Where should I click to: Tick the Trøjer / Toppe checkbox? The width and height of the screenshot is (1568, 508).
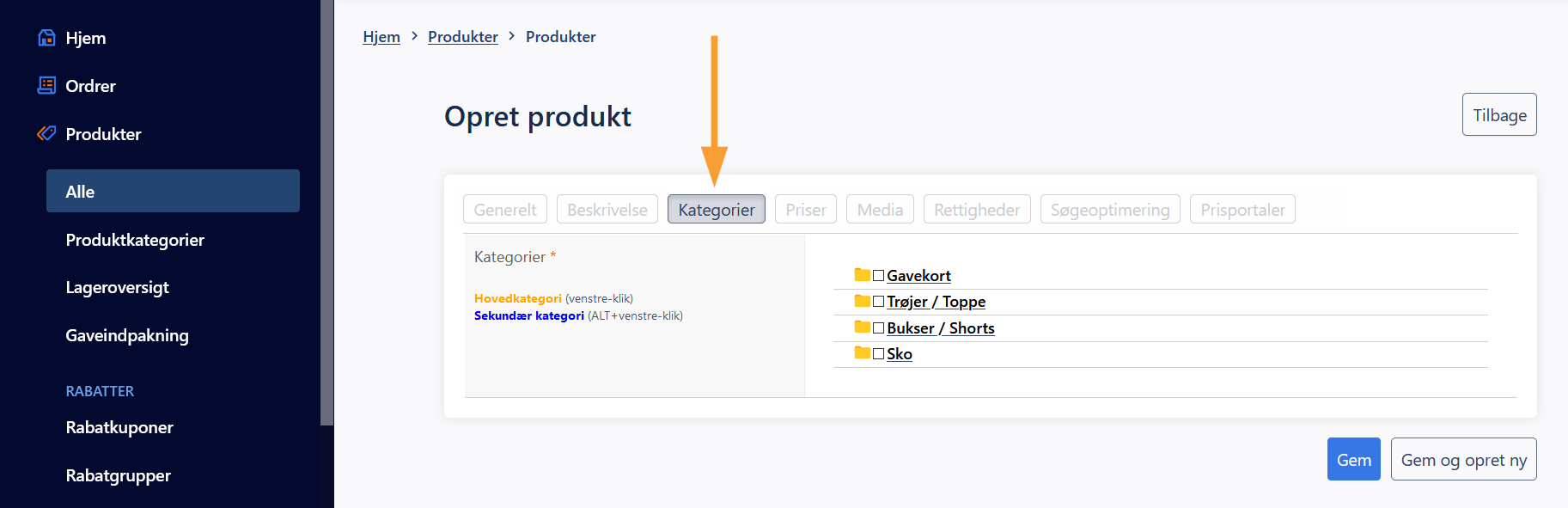point(878,302)
